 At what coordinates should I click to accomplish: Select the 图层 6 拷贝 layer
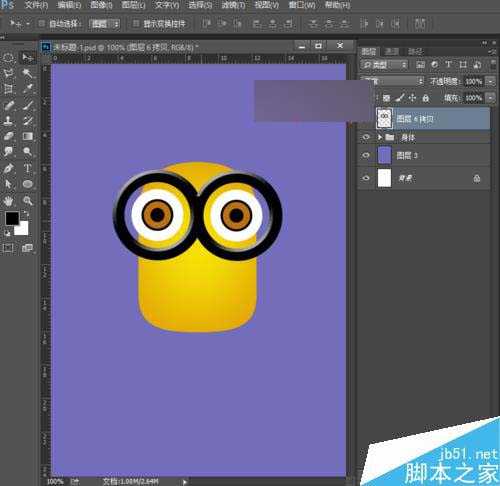[x=433, y=119]
